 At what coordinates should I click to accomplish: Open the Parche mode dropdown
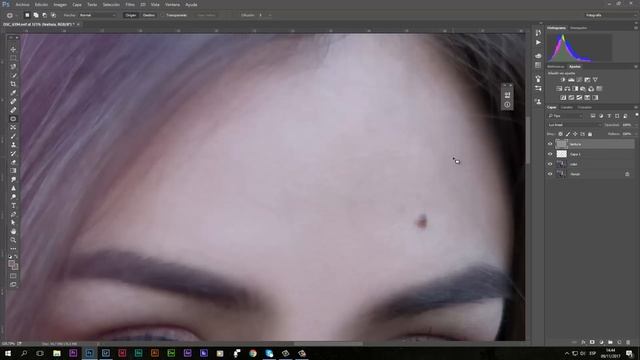(98, 15)
